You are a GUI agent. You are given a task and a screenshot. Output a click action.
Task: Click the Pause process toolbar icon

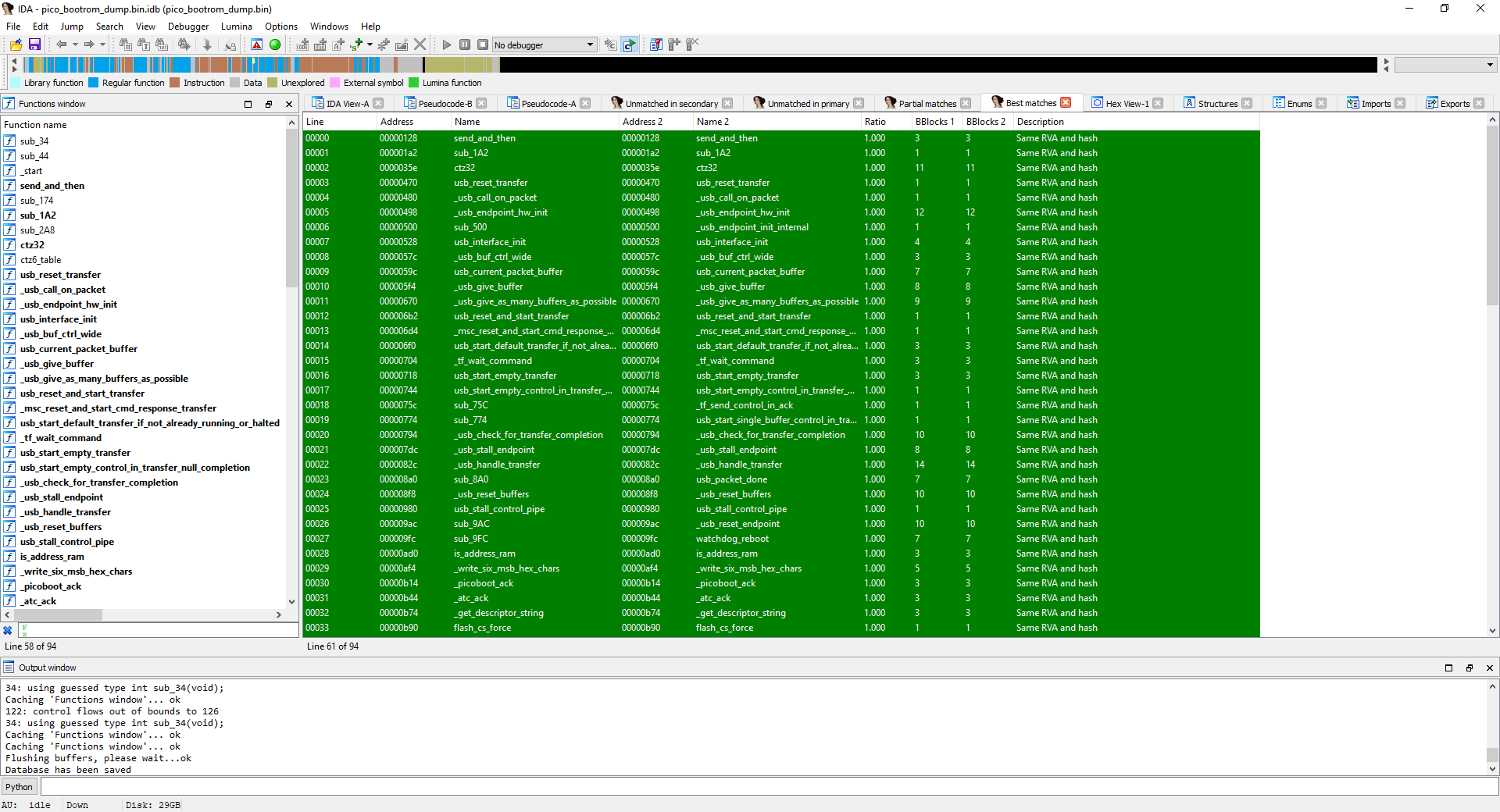(x=465, y=45)
